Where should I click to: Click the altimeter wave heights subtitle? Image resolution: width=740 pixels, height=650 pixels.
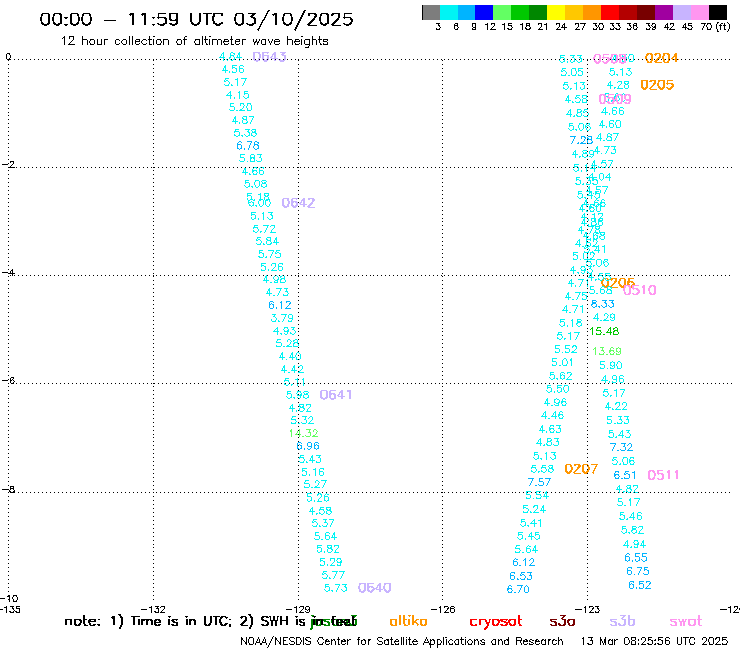coord(194,41)
